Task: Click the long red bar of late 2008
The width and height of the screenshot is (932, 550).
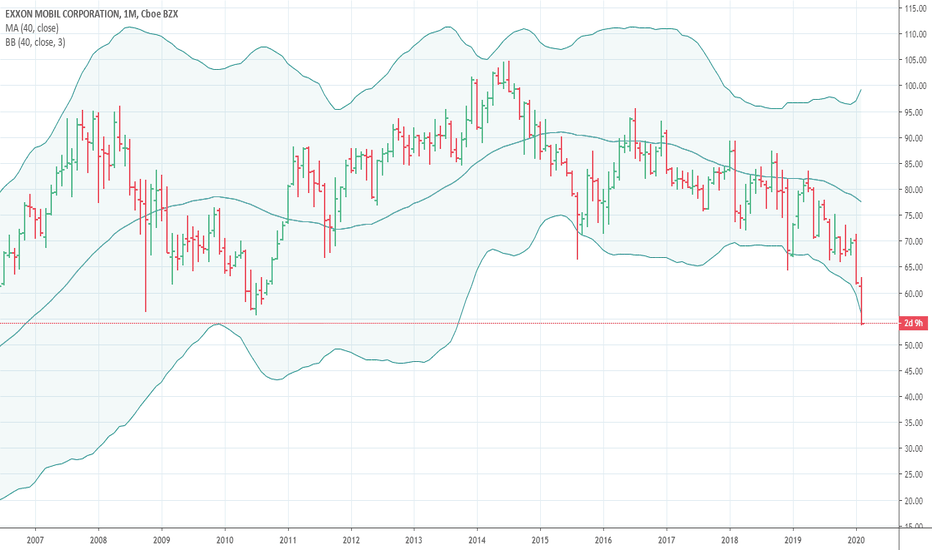Action: (146, 245)
